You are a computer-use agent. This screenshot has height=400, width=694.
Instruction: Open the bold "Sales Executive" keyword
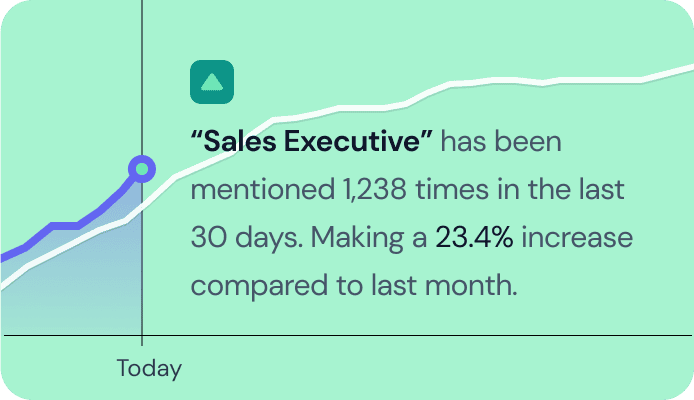point(311,141)
